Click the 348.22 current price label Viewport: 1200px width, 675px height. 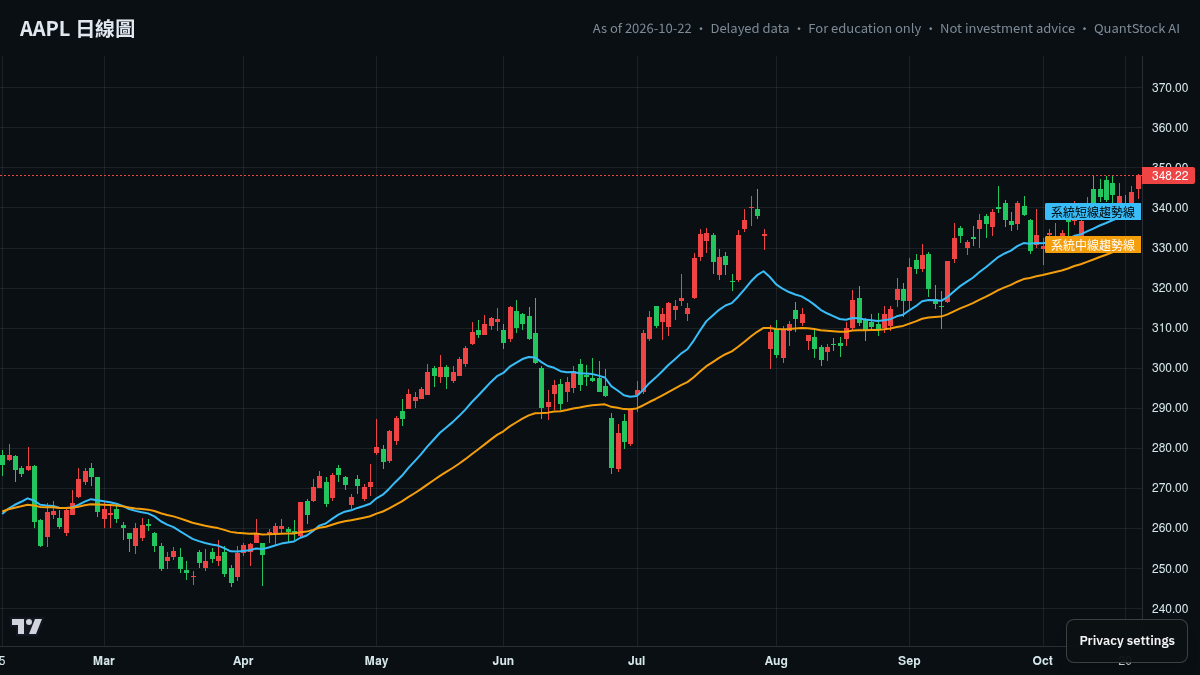(x=1169, y=176)
